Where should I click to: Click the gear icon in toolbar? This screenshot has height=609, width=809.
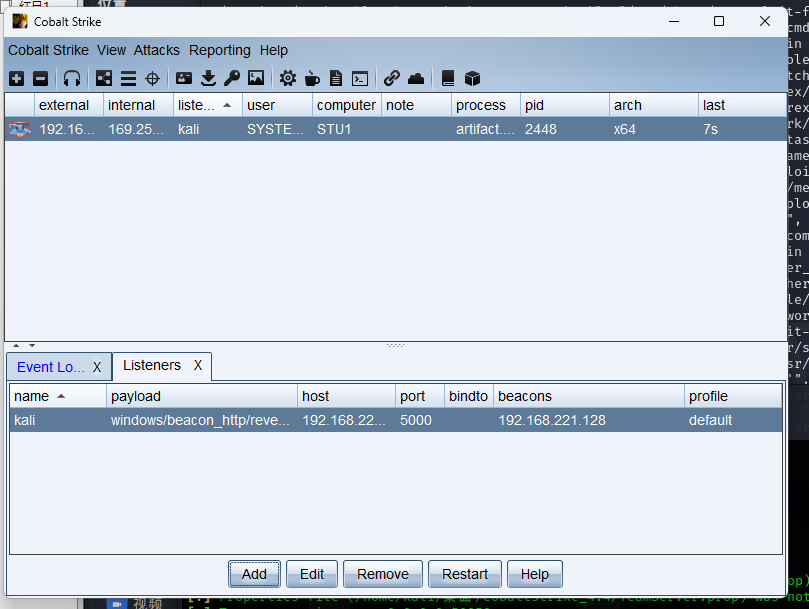coord(288,78)
